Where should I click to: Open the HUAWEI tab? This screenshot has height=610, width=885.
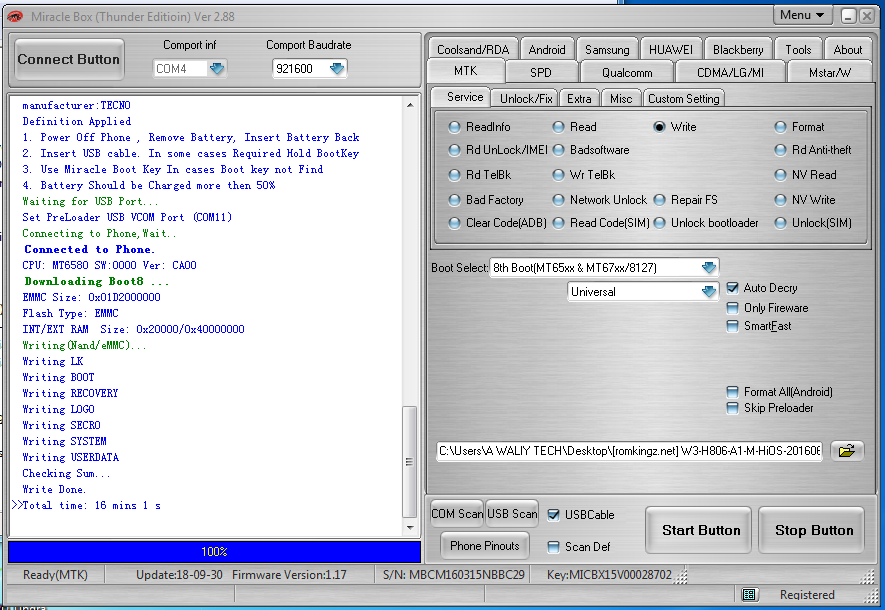[x=671, y=50]
